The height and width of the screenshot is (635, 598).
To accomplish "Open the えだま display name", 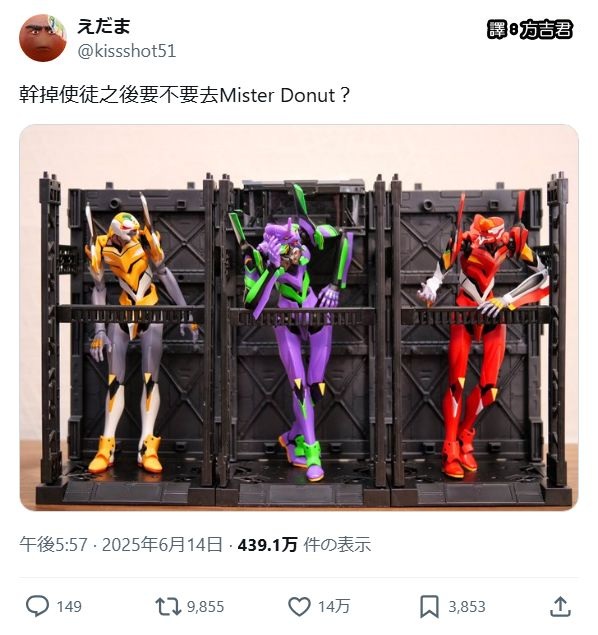I will click(104, 26).
